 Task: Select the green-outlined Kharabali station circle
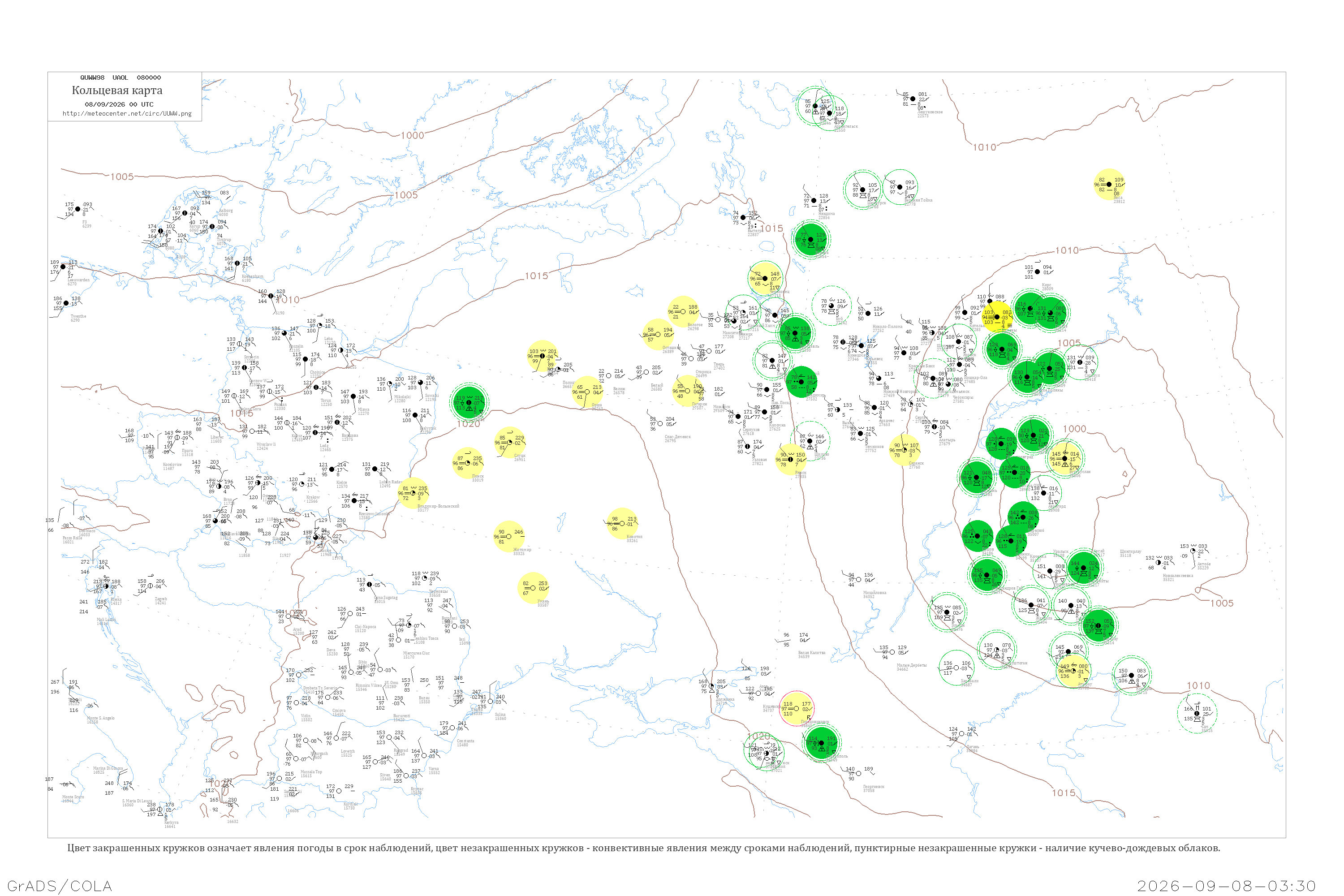[956, 668]
